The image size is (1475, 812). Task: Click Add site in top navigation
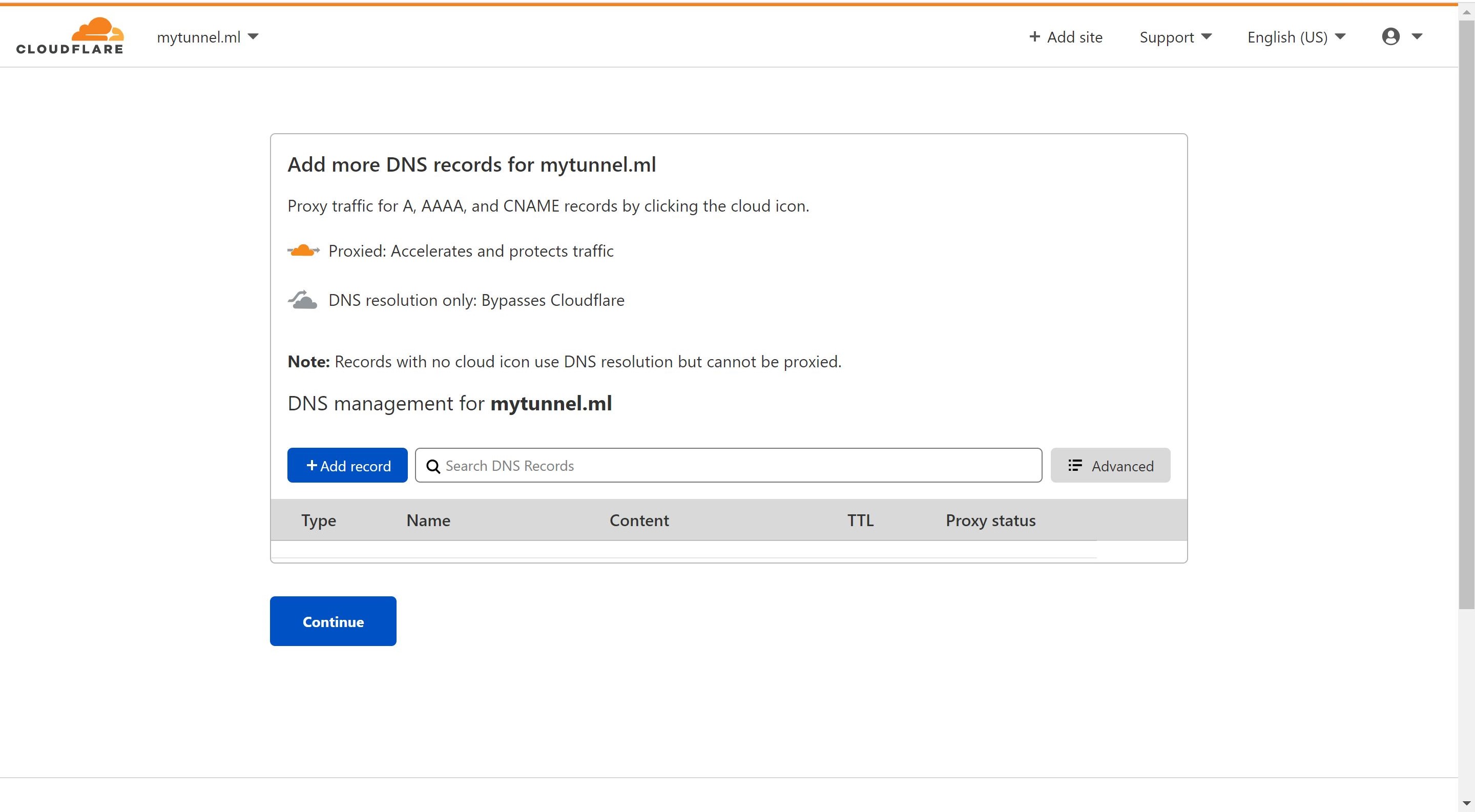pos(1066,37)
